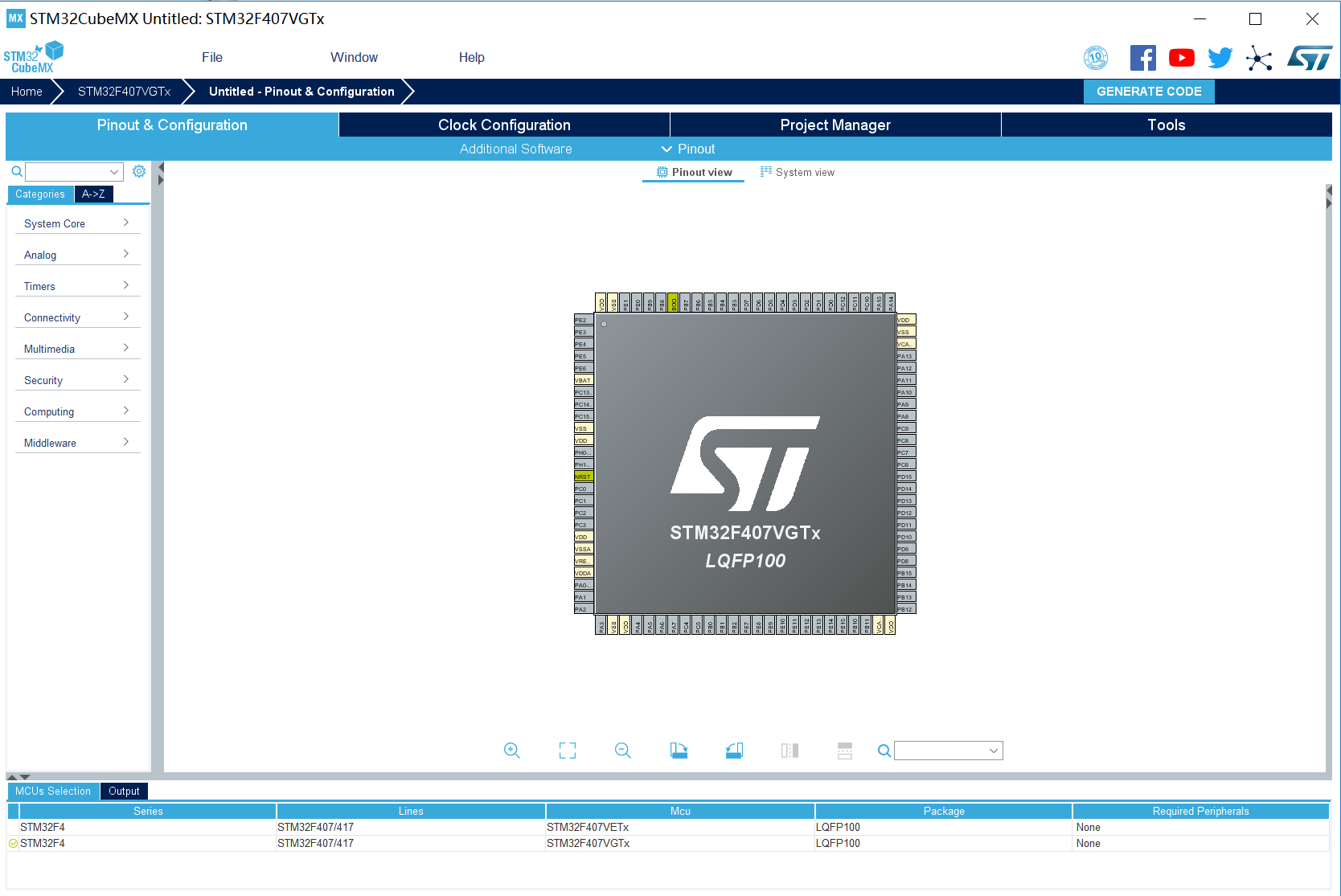Click the GENERATE CODE button
The height and width of the screenshot is (896, 1341).
click(1149, 91)
